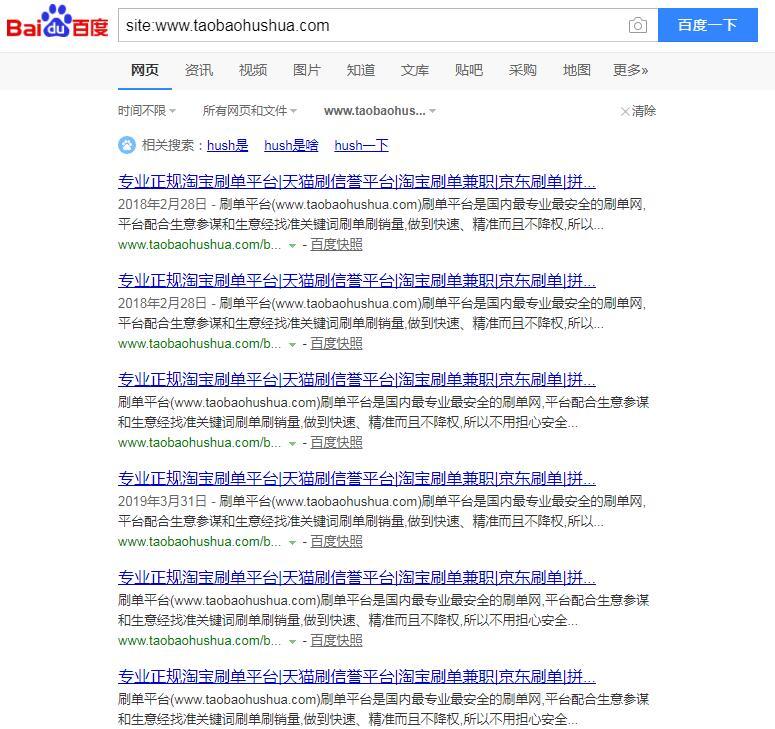The height and width of the screenshot is (729, 775).
Task: Click 清除 to clear filters
Action: point(644,111)
